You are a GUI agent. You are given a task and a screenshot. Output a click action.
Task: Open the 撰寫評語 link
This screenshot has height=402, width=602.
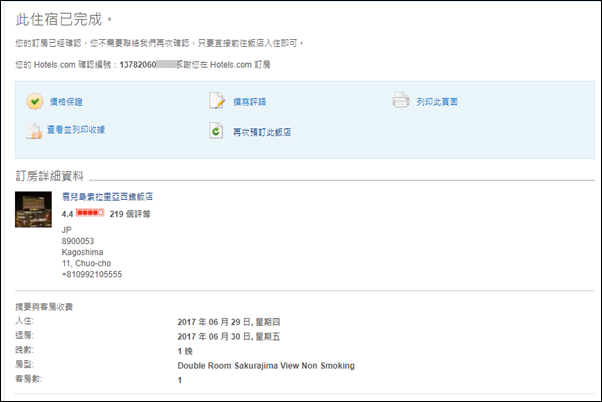tap(250, 102)
